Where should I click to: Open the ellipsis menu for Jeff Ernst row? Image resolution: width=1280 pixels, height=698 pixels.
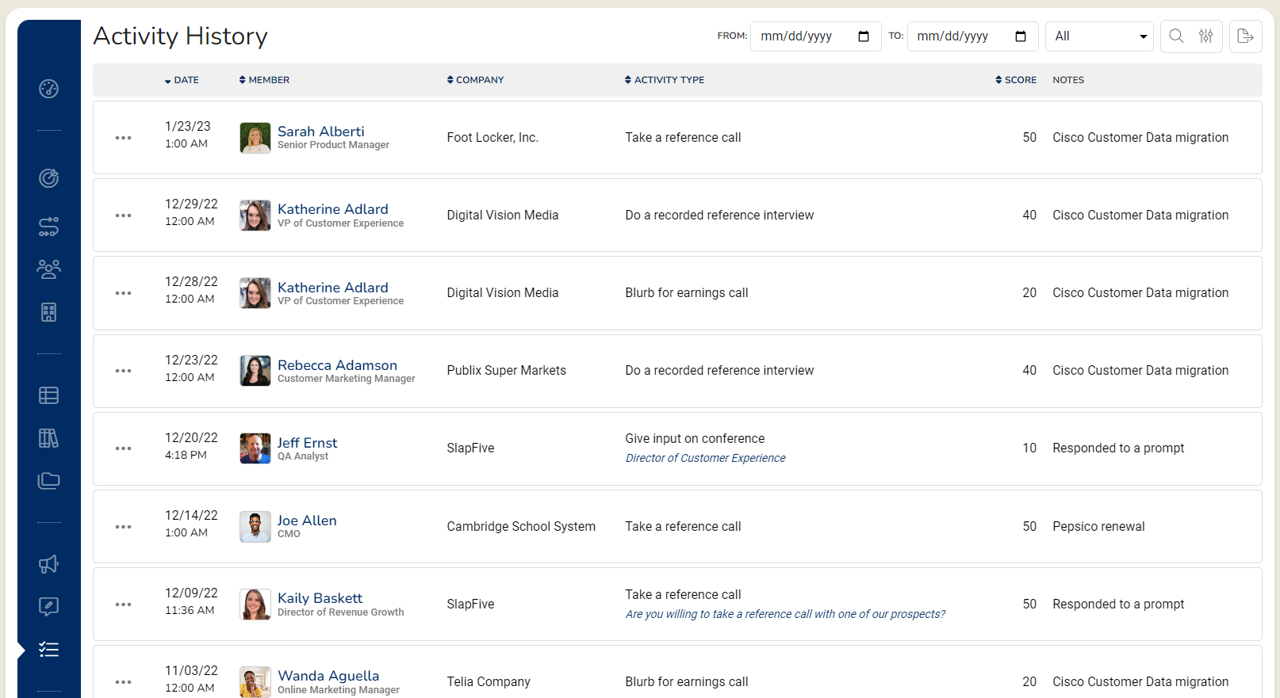point(123,449)
